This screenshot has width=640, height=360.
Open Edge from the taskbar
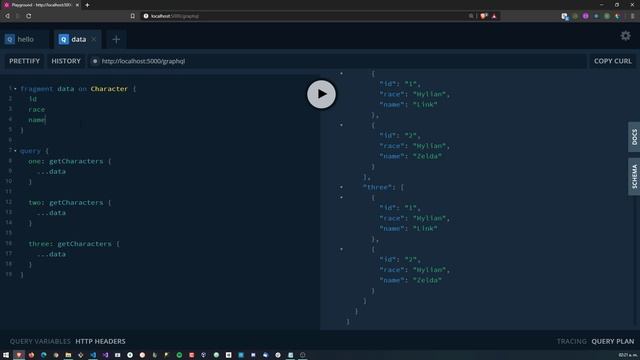pos(44,355)
